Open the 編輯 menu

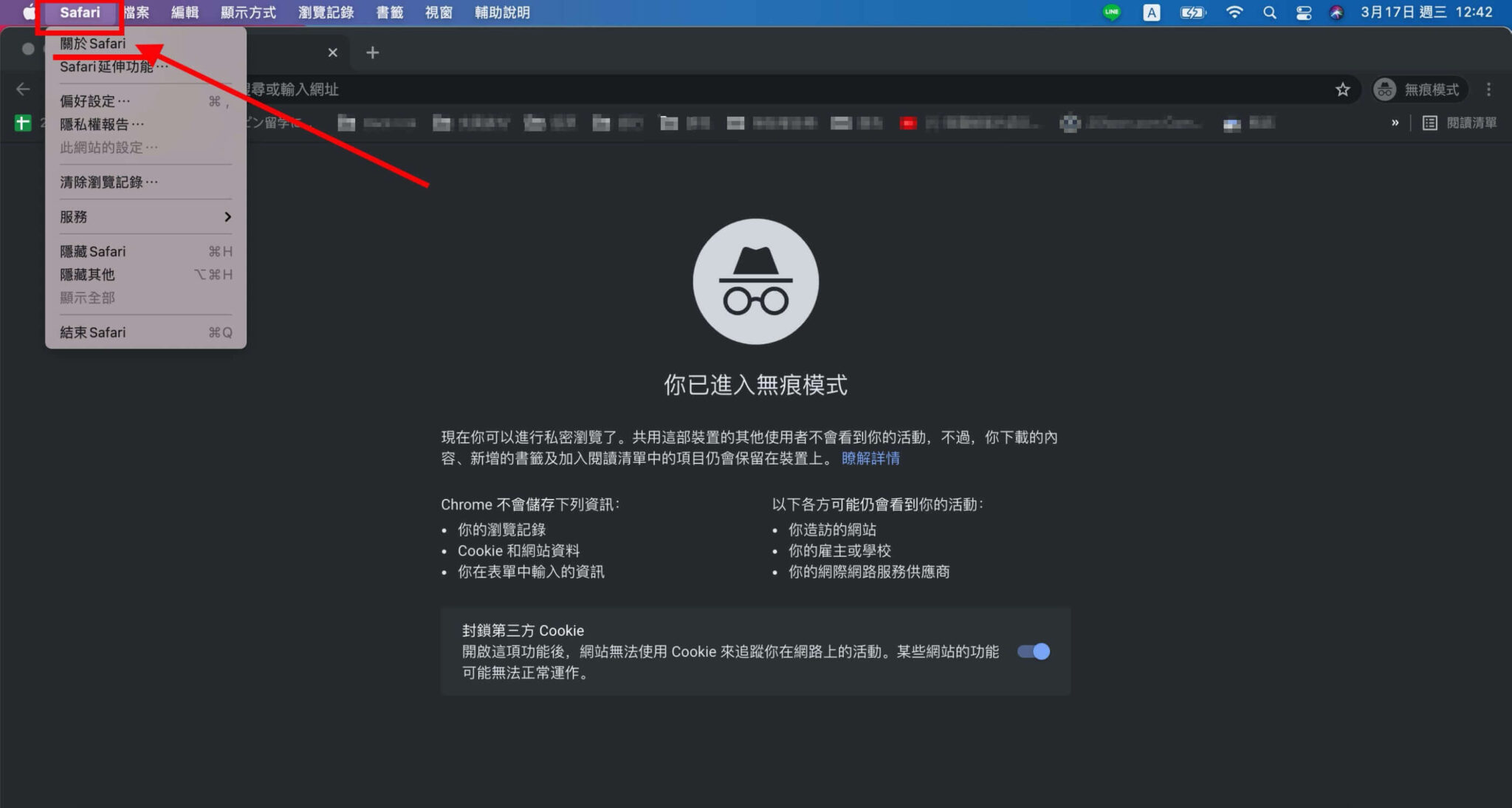pyautogui.click(x=185, y=13)
